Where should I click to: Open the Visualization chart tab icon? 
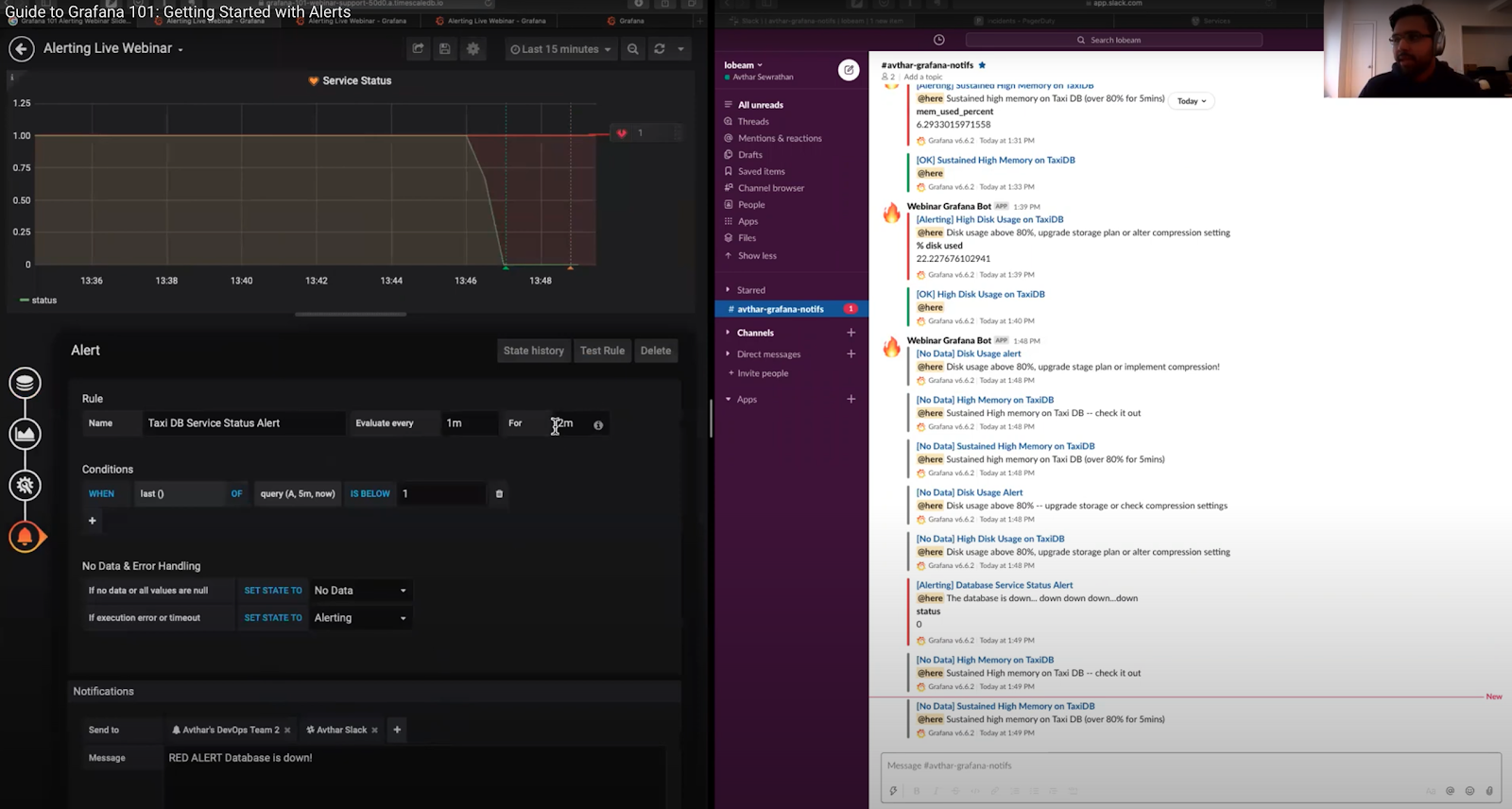point(26,434)
